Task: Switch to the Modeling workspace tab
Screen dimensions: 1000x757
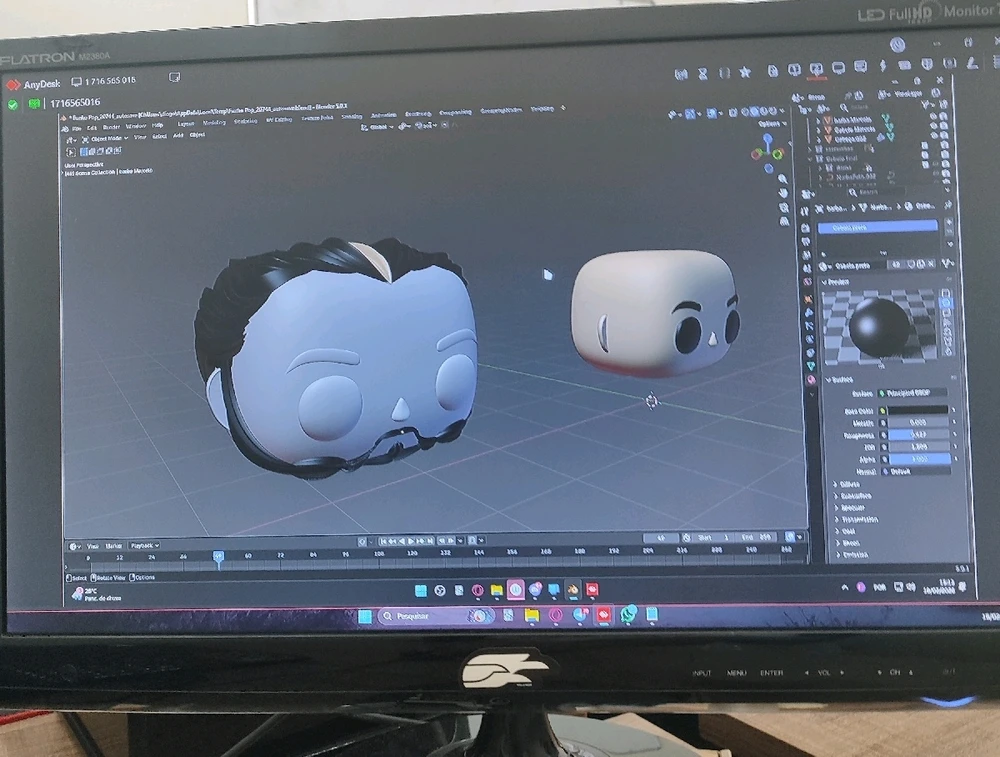Action: (215, 123)
